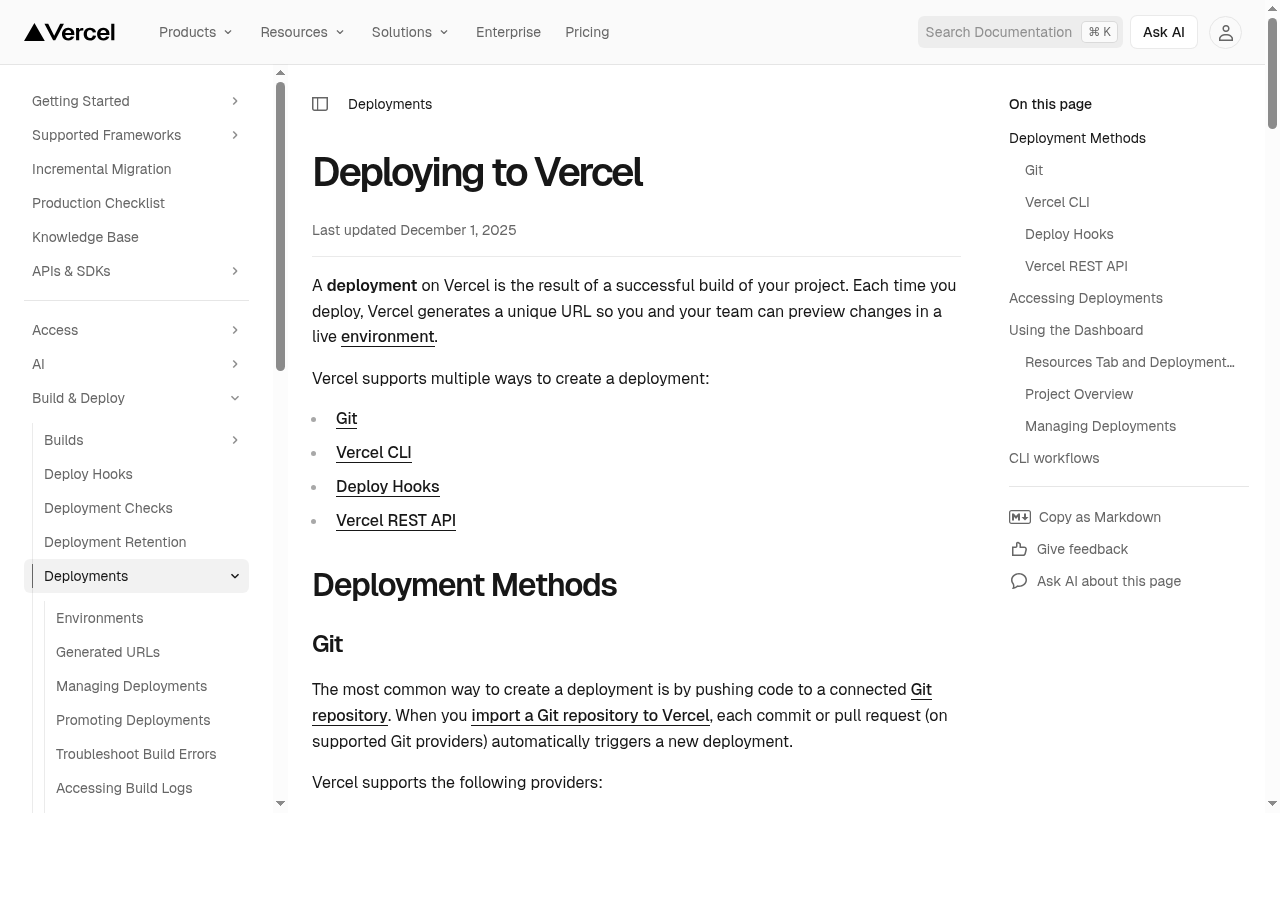The image size is (1280, 900).
Task: Expand the Builds subsection chevron
Action: point(235,440)
